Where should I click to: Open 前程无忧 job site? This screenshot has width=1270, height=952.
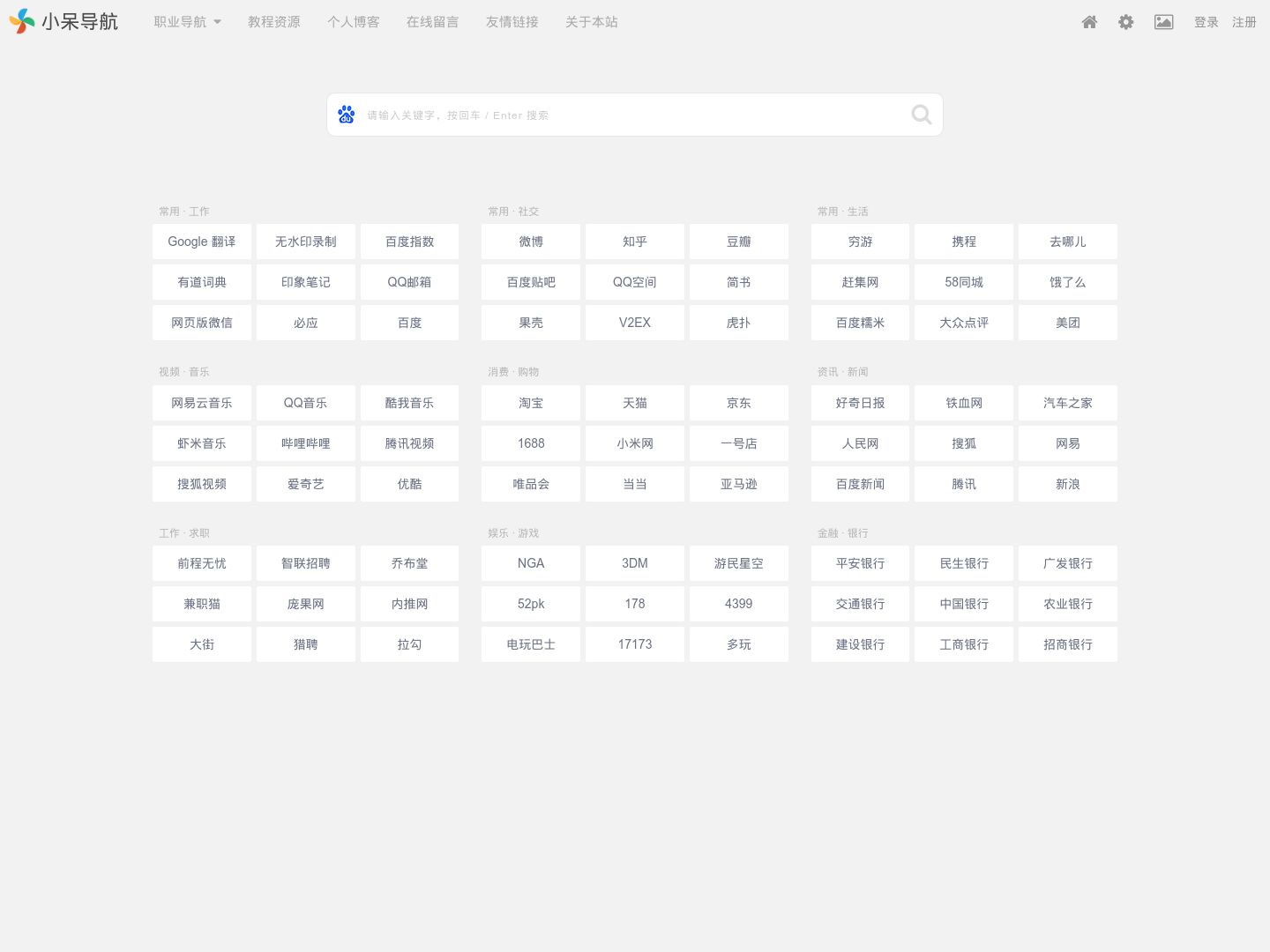202,563
